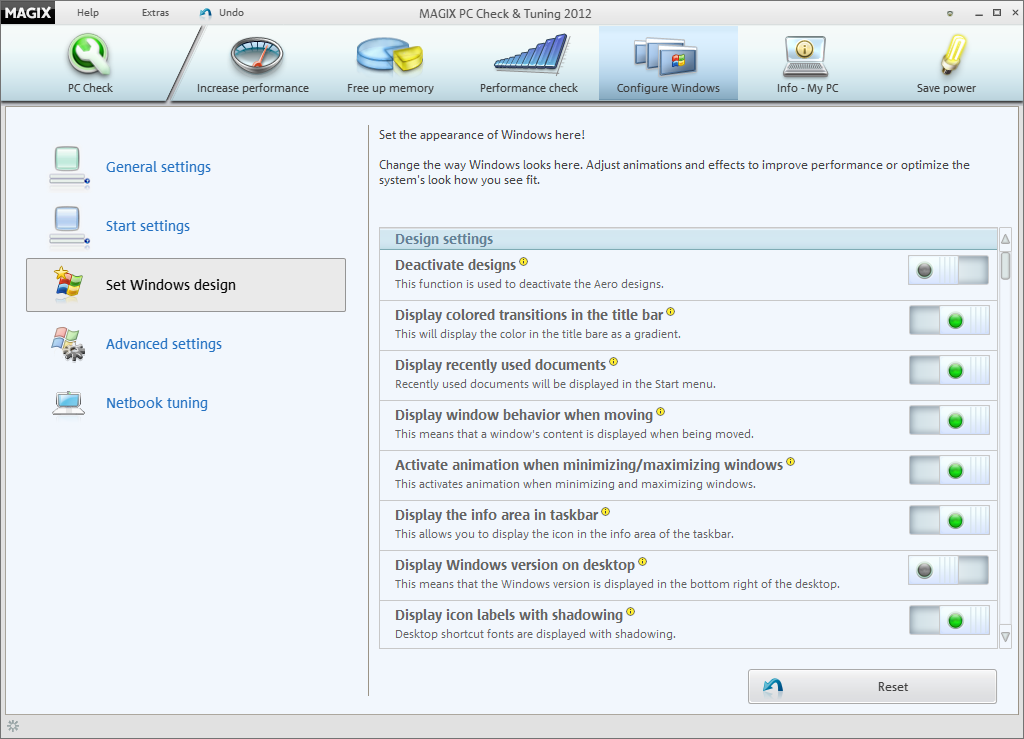Image resolution: width=1024 pixels, height=739 pixels.
Task: Click the MAGIX PC Check & Tuning 2012 title
Action: coord(505,14)
